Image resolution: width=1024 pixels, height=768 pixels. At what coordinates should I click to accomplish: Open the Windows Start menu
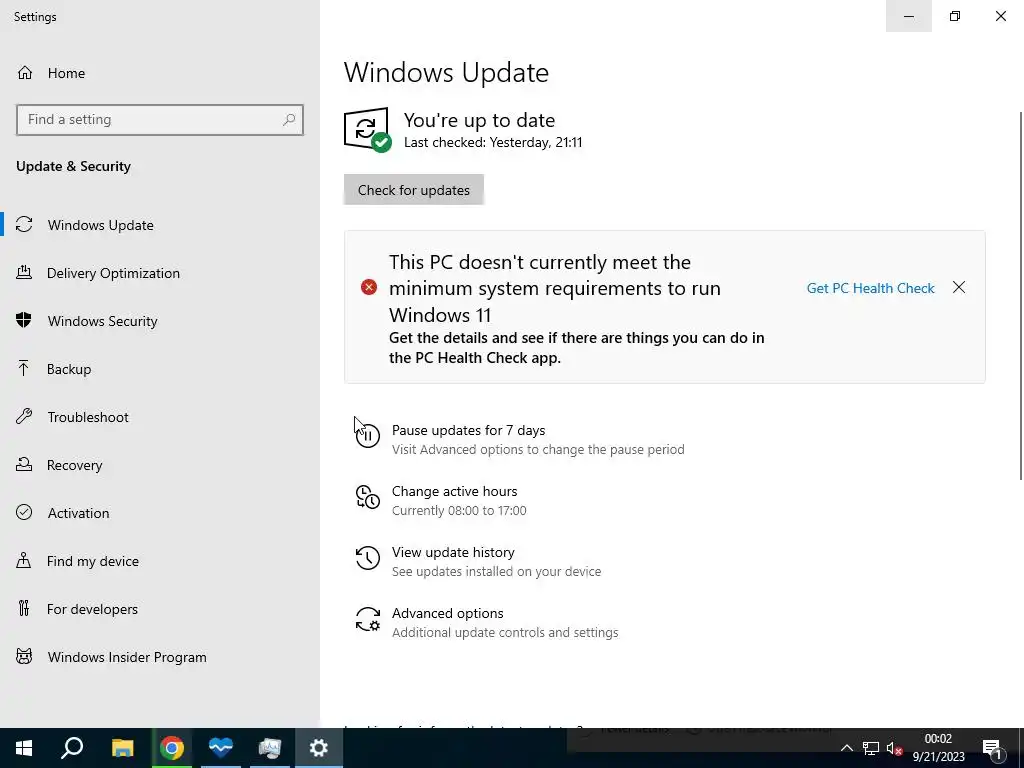24,748
